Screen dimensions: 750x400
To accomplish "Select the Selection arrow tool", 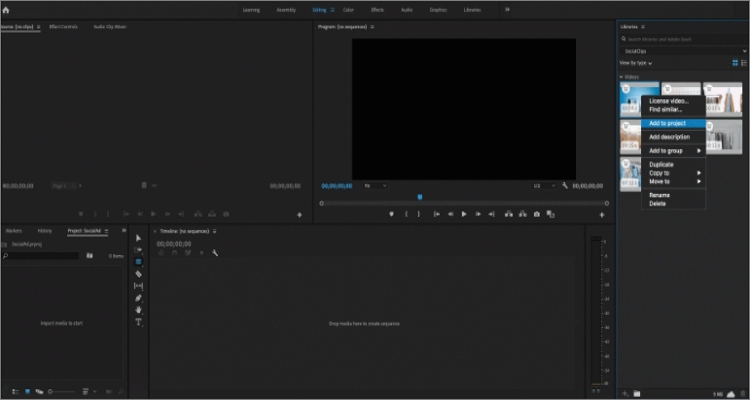I will coord(138,238).
